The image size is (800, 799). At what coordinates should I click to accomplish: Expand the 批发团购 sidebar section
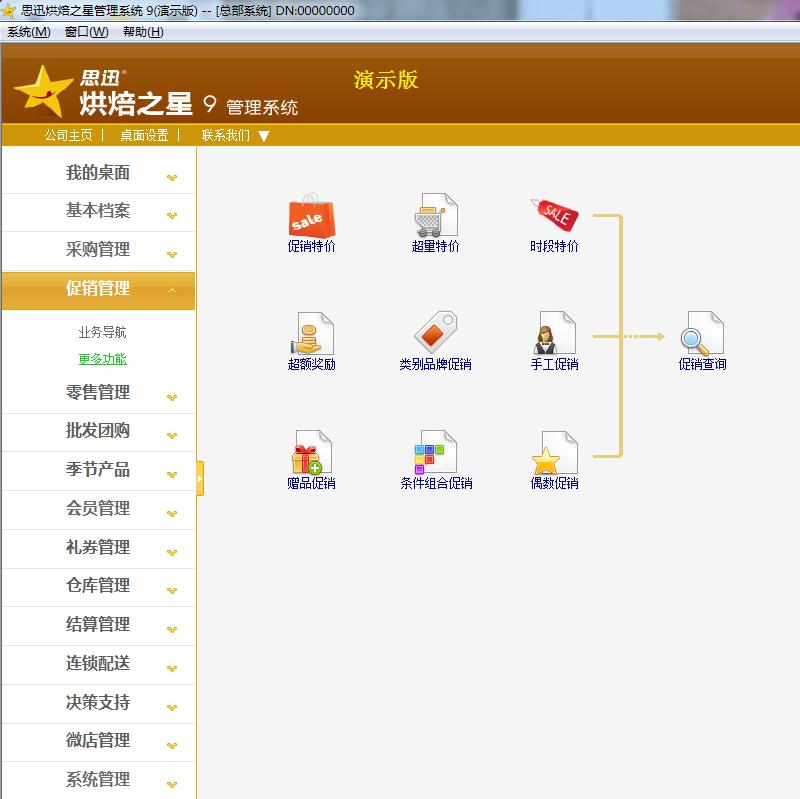(98, 432)
